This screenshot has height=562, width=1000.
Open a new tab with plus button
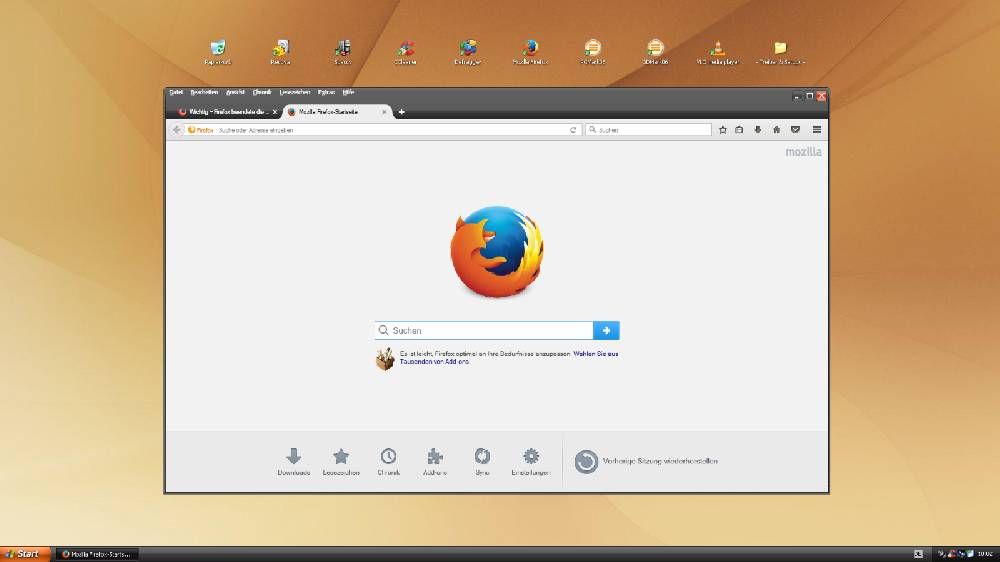pos(401,112)
